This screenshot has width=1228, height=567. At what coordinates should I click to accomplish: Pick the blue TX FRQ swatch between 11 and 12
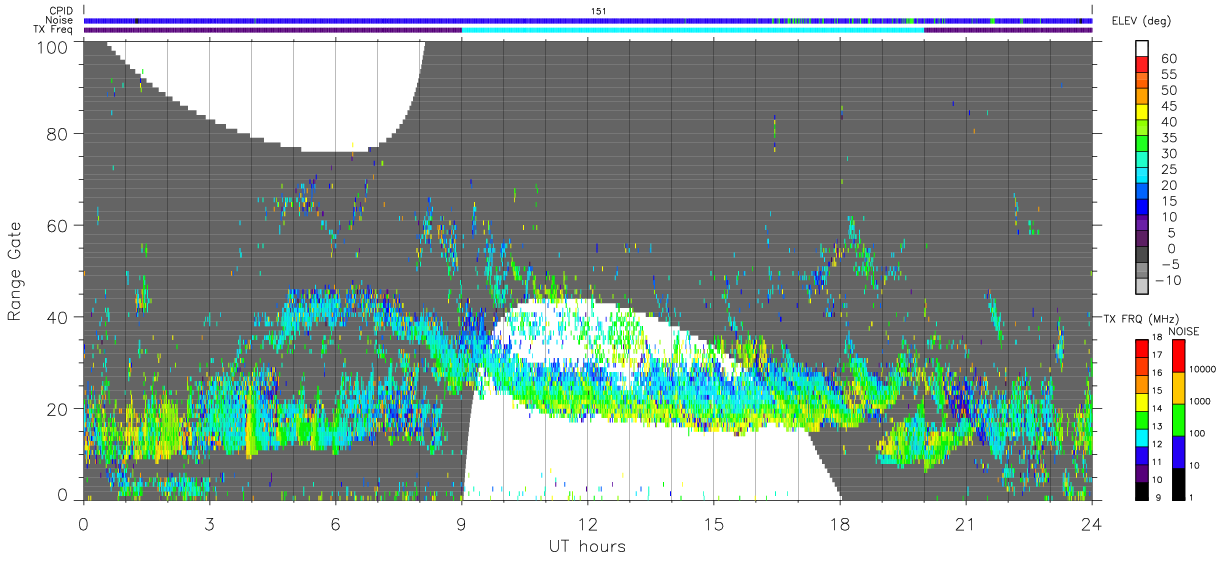click(1142, 454)
